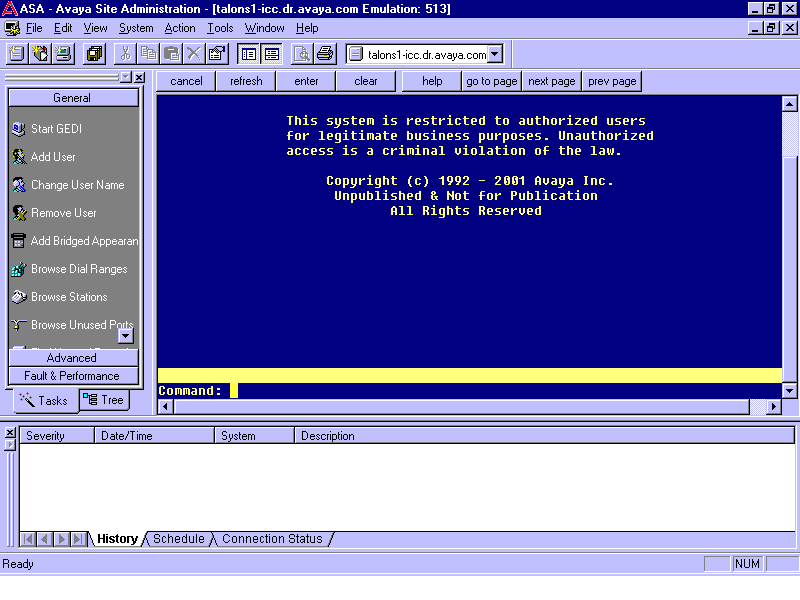Image resolution: width=800 pixels, height=600 pixels.
Task: Open the Tools menu
Action: (x=220, y=28)
